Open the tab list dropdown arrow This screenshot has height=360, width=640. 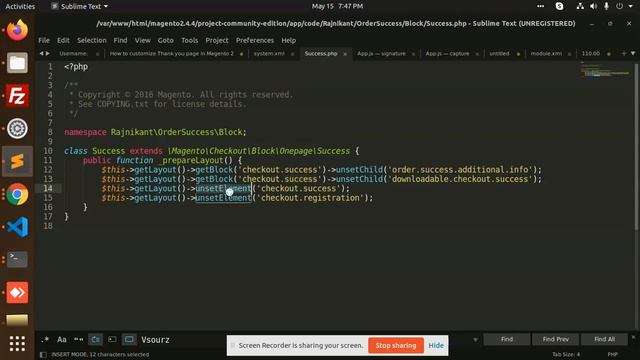click(633, 53)
